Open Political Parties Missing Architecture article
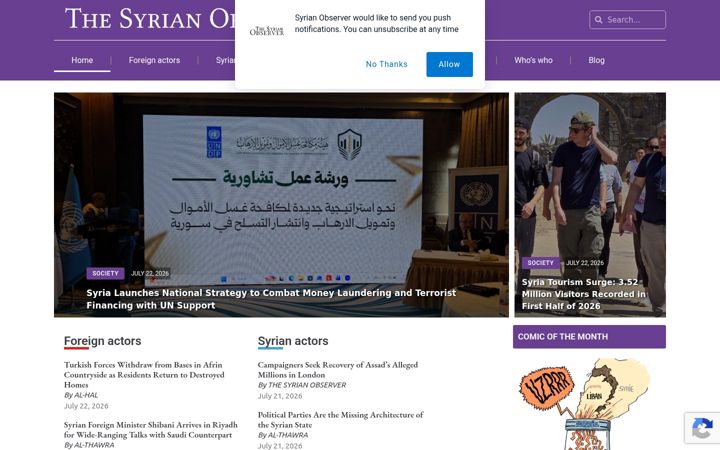The height and width of the screenshot is (450, 720). pyautogui.click(x=340, y=420)
